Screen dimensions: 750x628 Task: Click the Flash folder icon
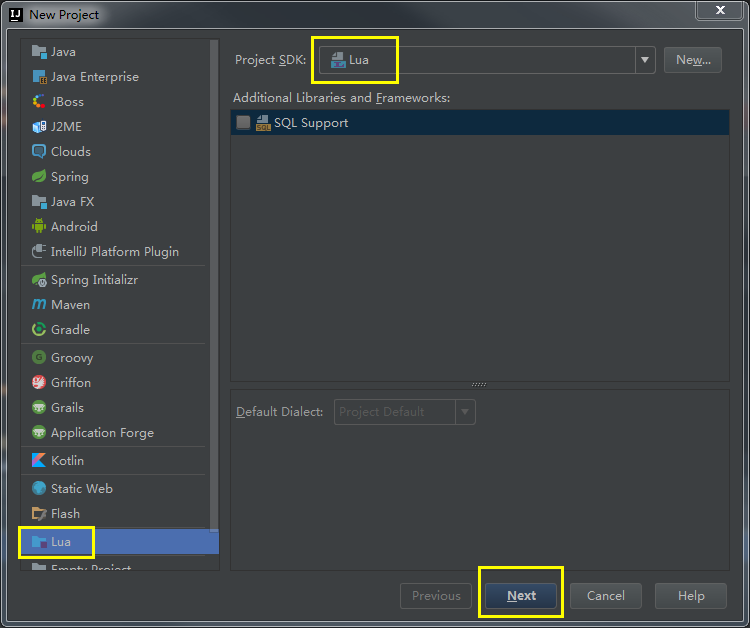39,514
